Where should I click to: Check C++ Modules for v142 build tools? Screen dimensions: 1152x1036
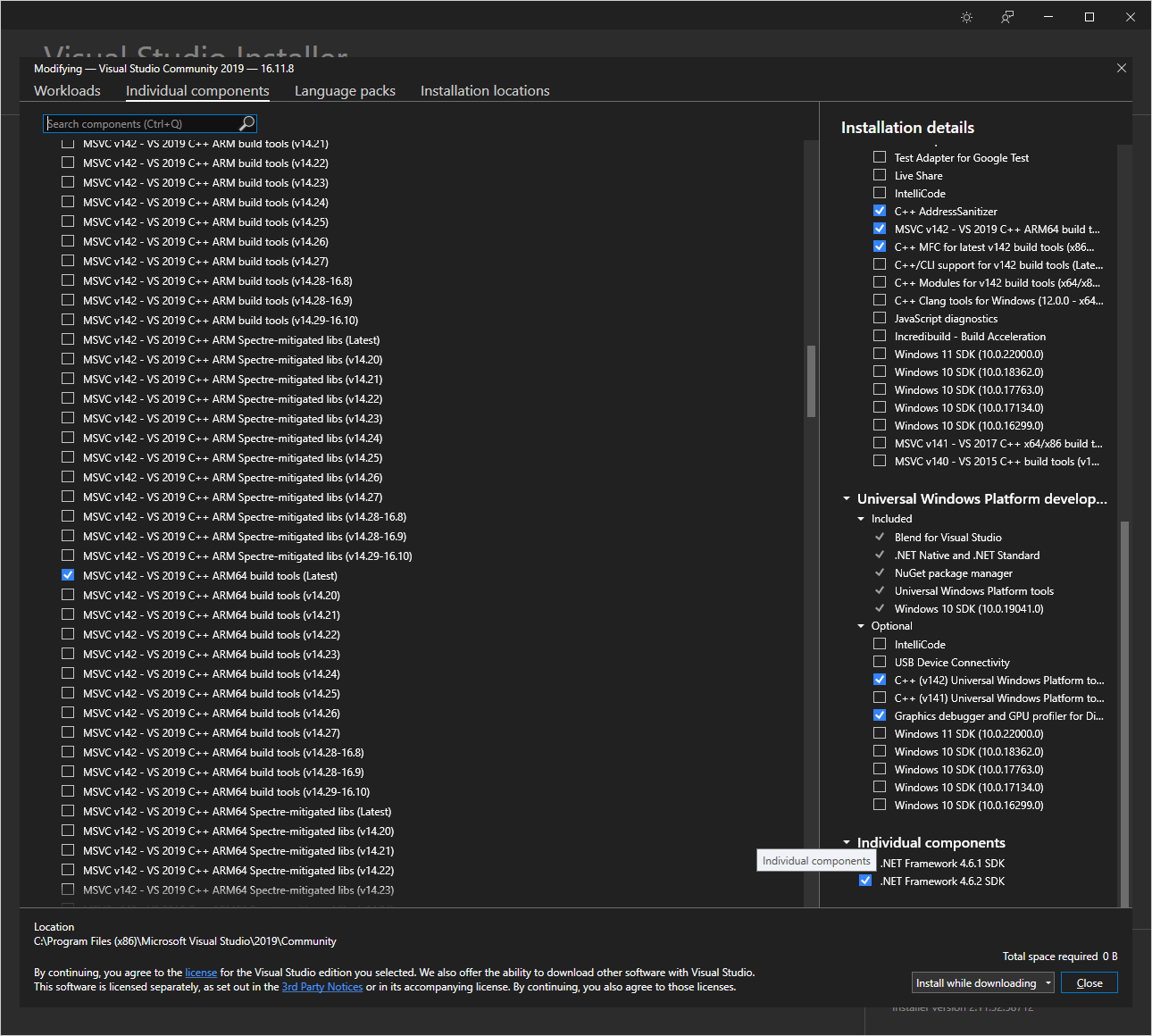880,282
